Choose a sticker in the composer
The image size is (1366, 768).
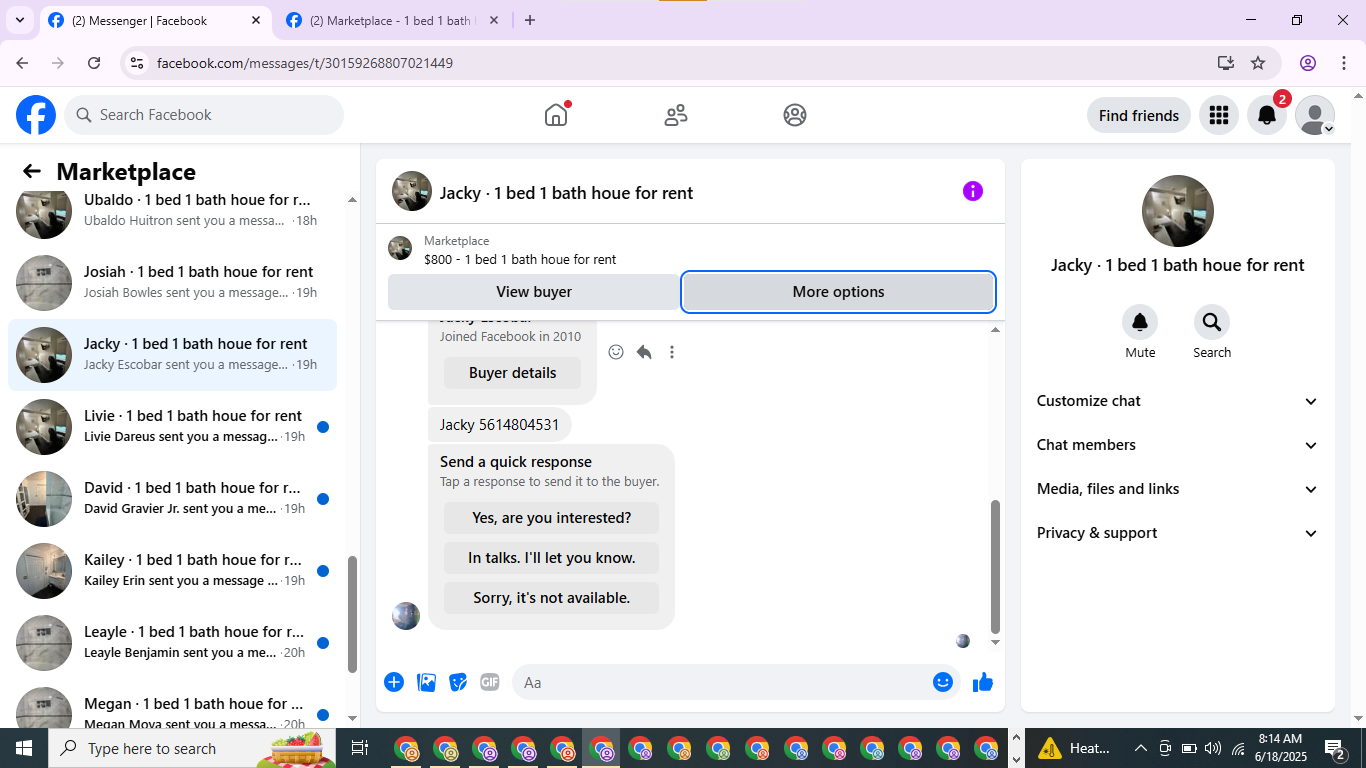(458, 682)
